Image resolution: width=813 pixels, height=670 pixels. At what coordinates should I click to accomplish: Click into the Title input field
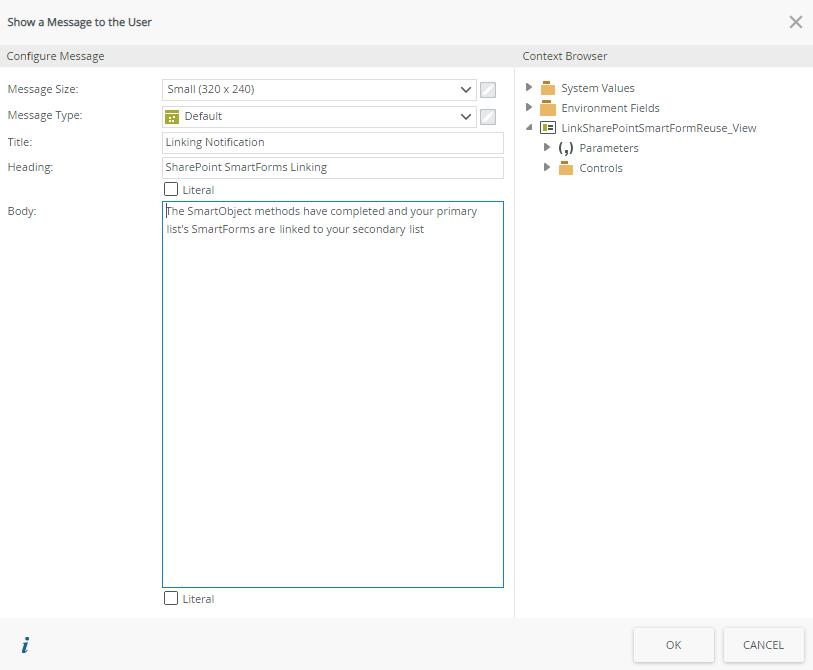[x=332, y=142]
